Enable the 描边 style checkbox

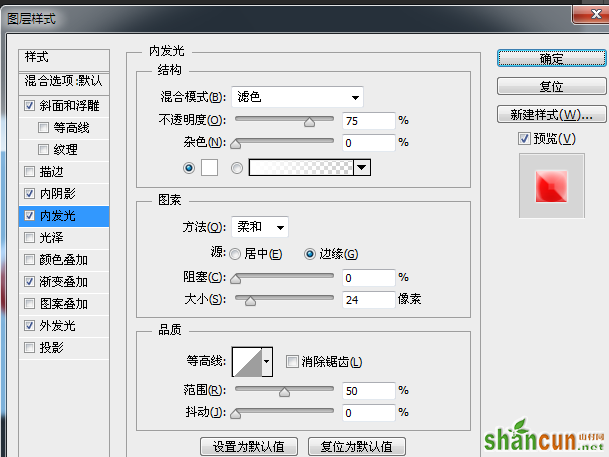tap(29, 171)
